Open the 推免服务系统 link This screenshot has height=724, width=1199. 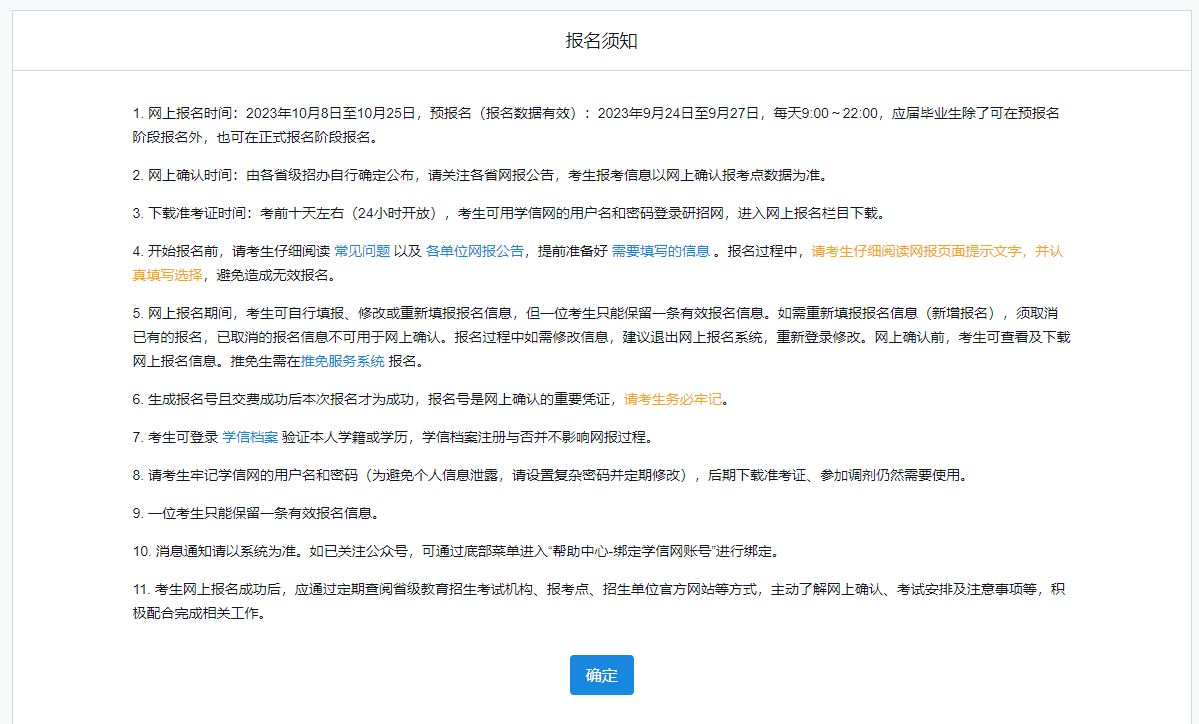(343, 361)
